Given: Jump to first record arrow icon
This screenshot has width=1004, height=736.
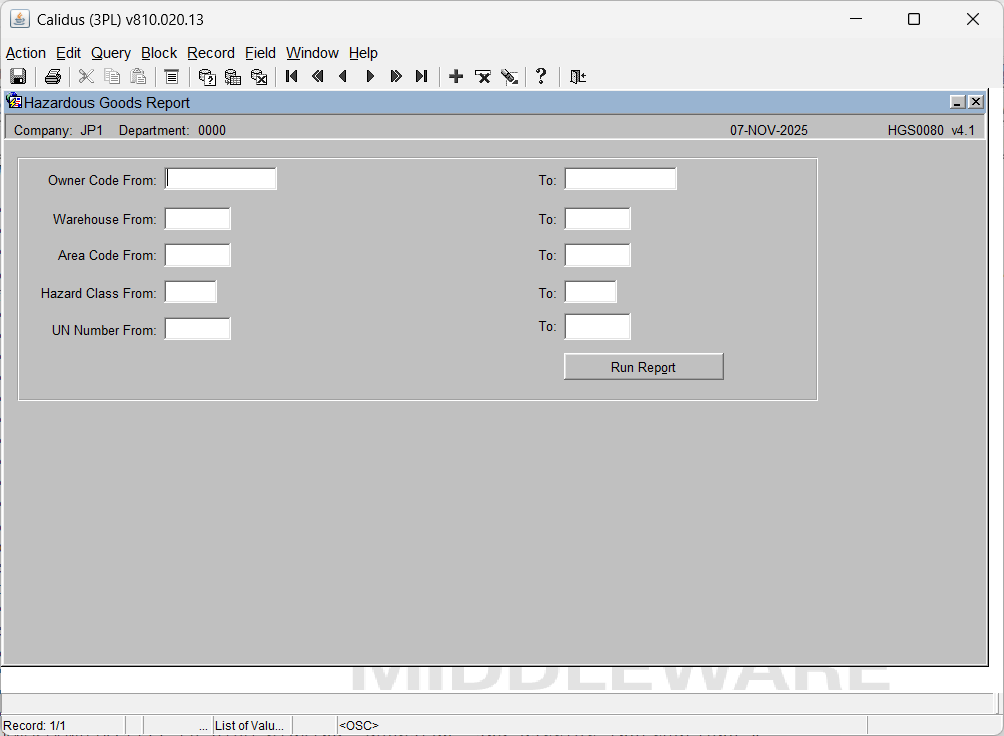Looking at the screenshot, I should (292, 77).
